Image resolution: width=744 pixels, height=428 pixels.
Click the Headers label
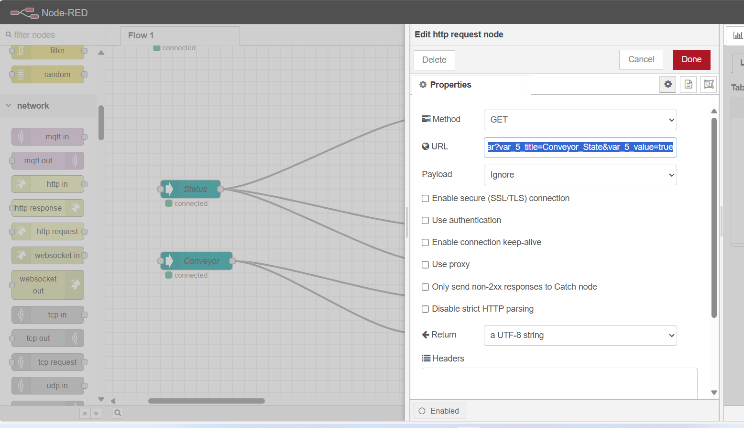click(448, 359)
